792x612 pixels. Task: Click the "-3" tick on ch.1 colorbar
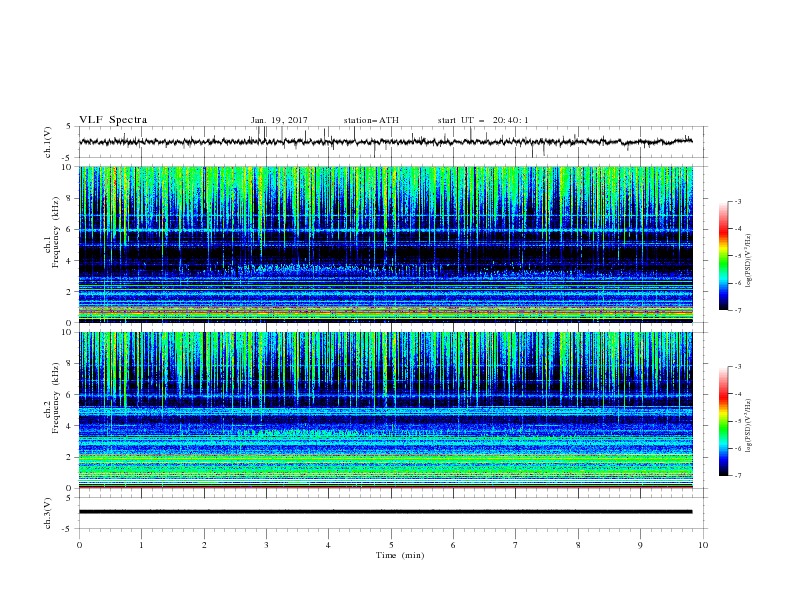(738, 201)
